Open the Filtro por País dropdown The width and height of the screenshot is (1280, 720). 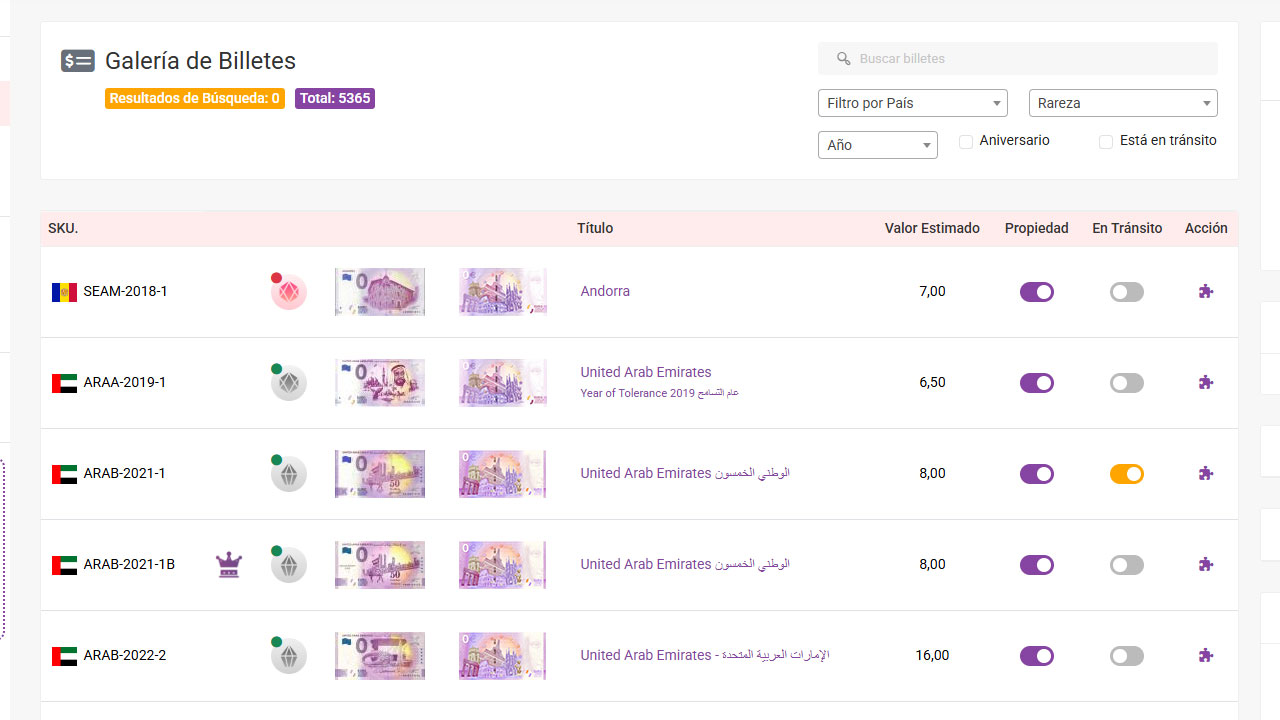click(912, 103)
